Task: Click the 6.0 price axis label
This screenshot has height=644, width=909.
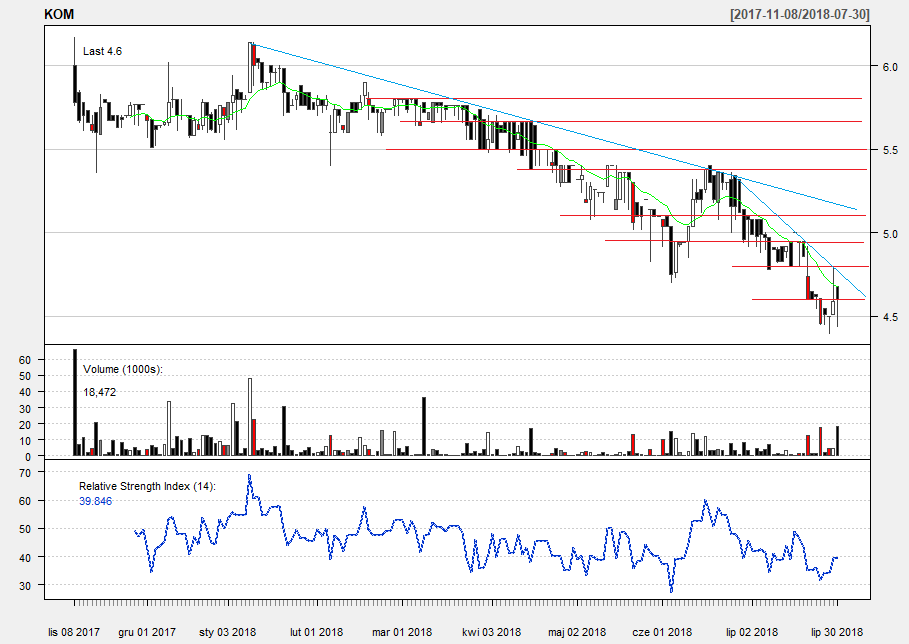Action: (890, 67)
